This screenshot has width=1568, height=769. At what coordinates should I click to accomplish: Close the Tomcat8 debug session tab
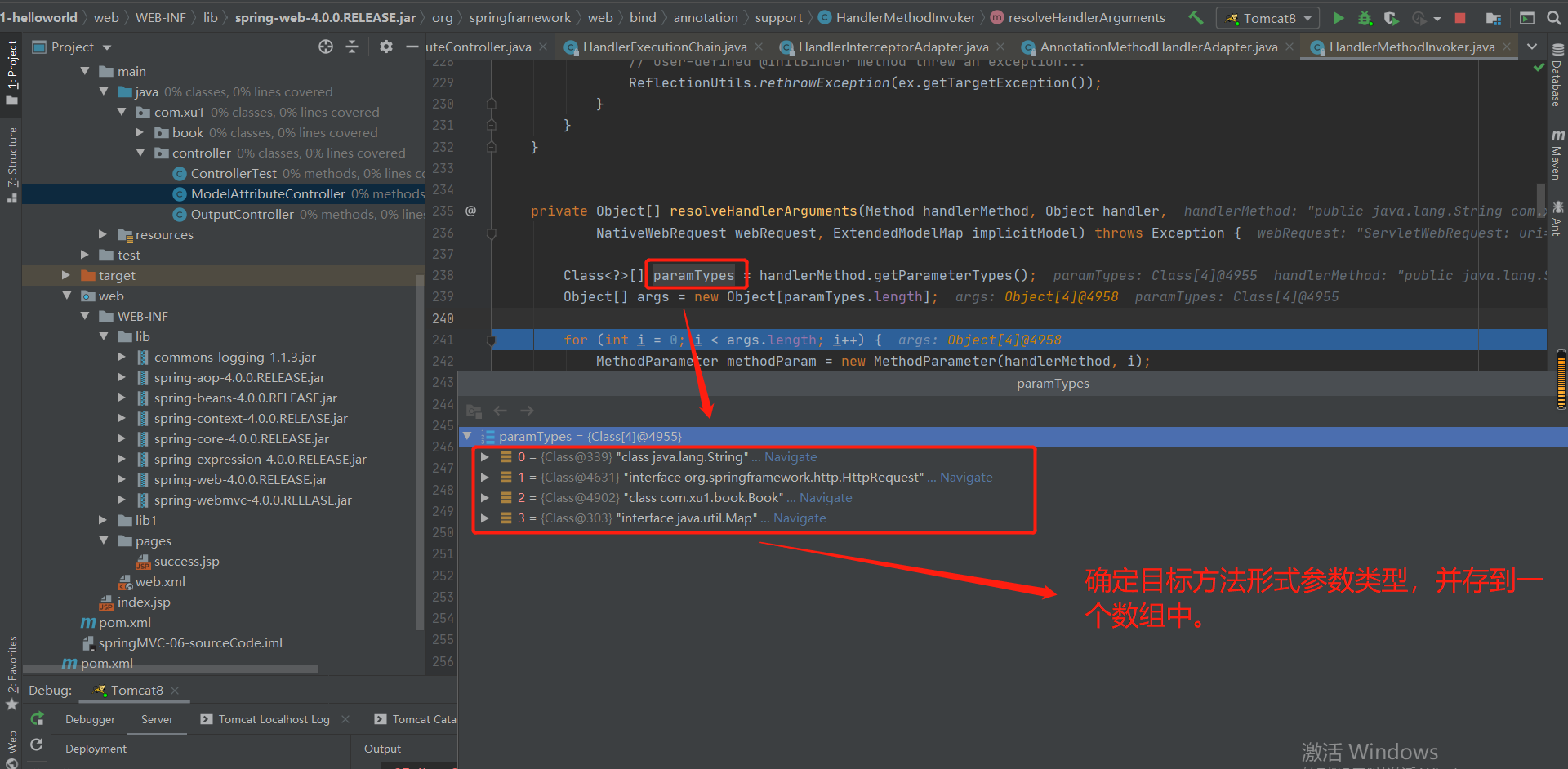[175, 690]
